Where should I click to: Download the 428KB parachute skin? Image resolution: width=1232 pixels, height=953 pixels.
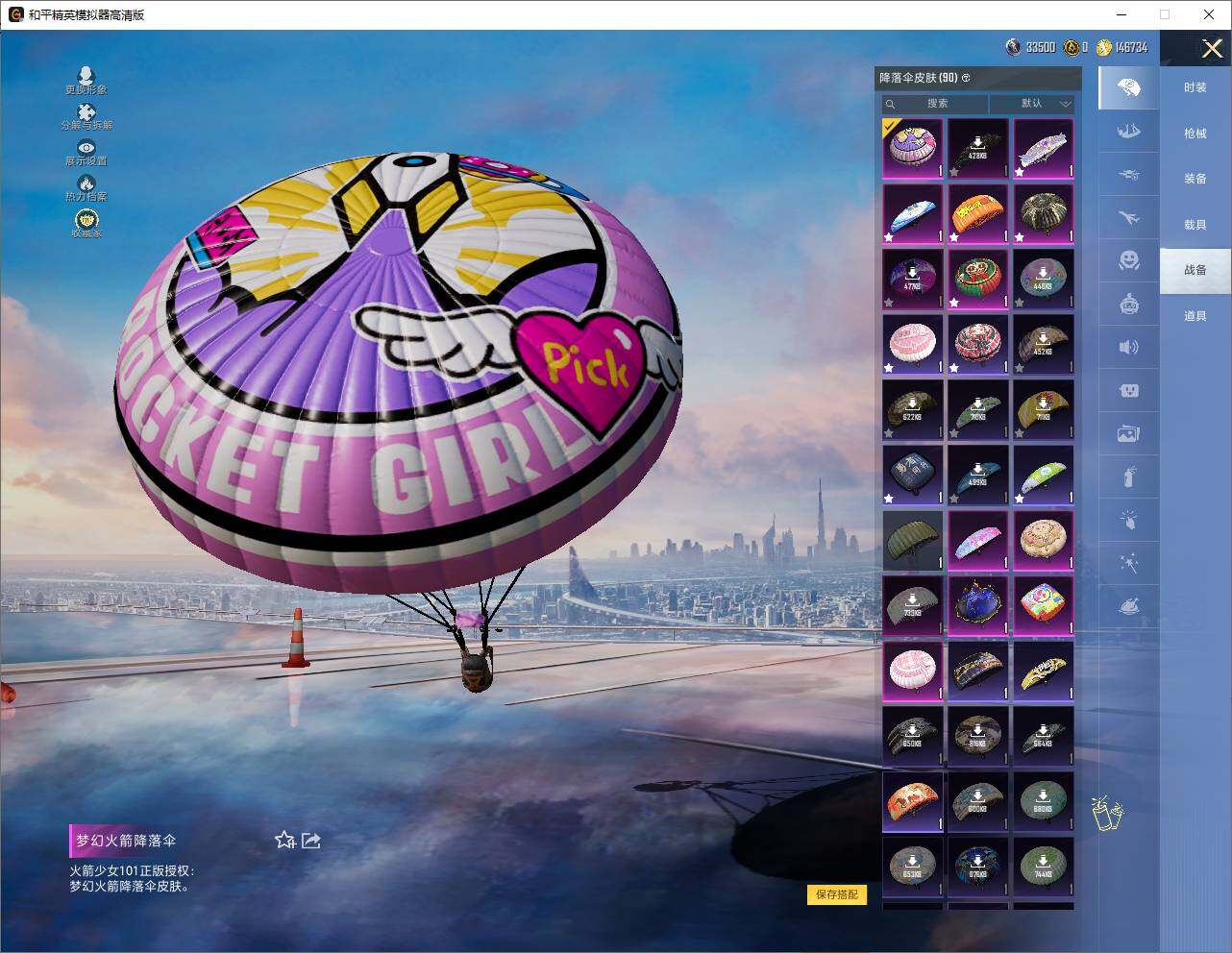978,148
